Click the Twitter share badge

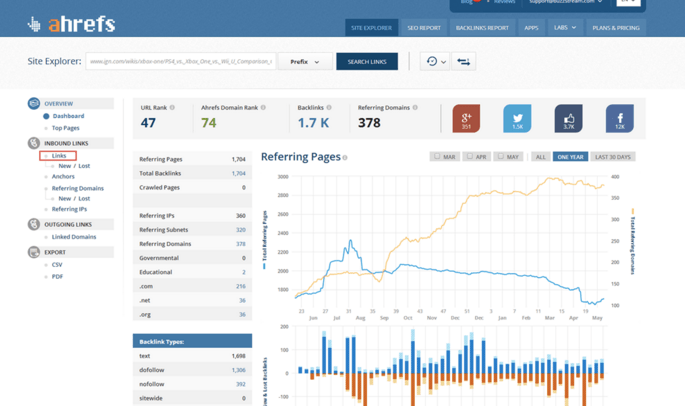pos(517,118)
